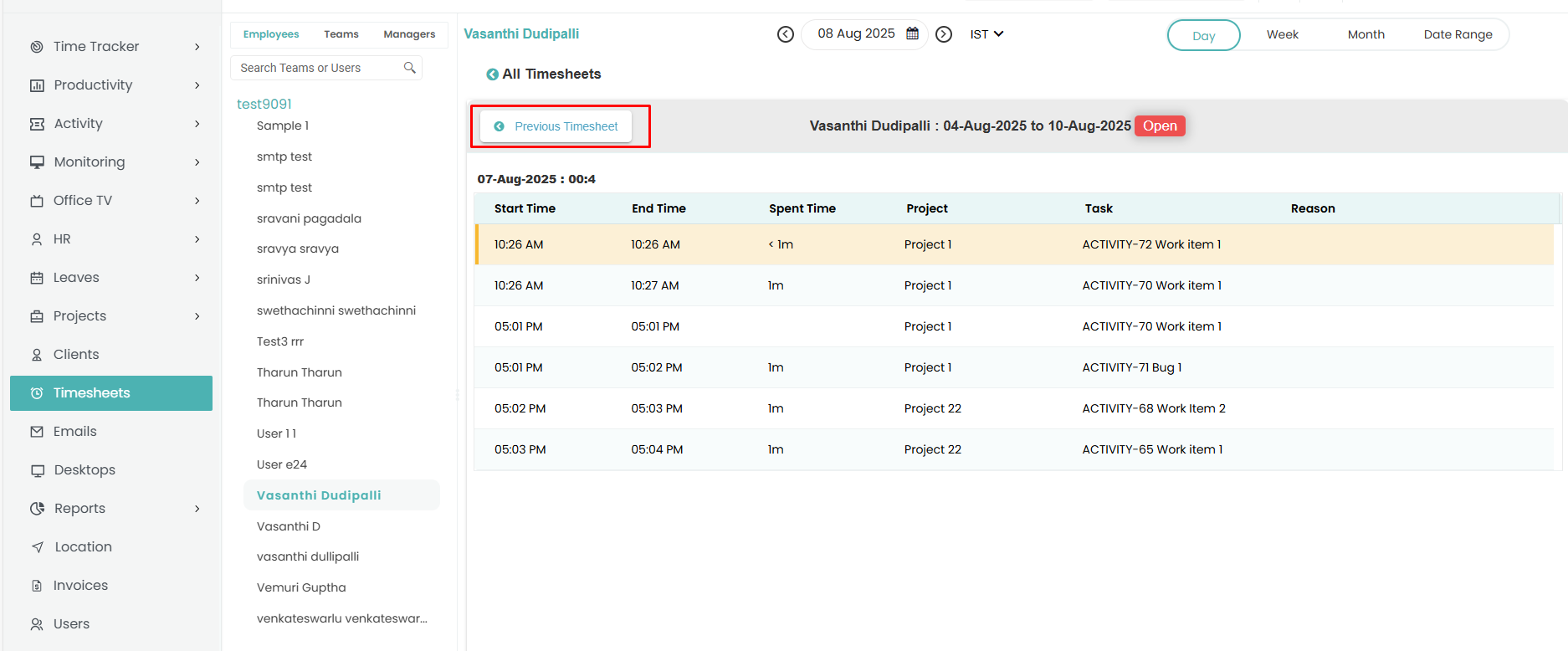Select the Day view
This screenshot has width=1568, height=651.
coord(1204,35)
